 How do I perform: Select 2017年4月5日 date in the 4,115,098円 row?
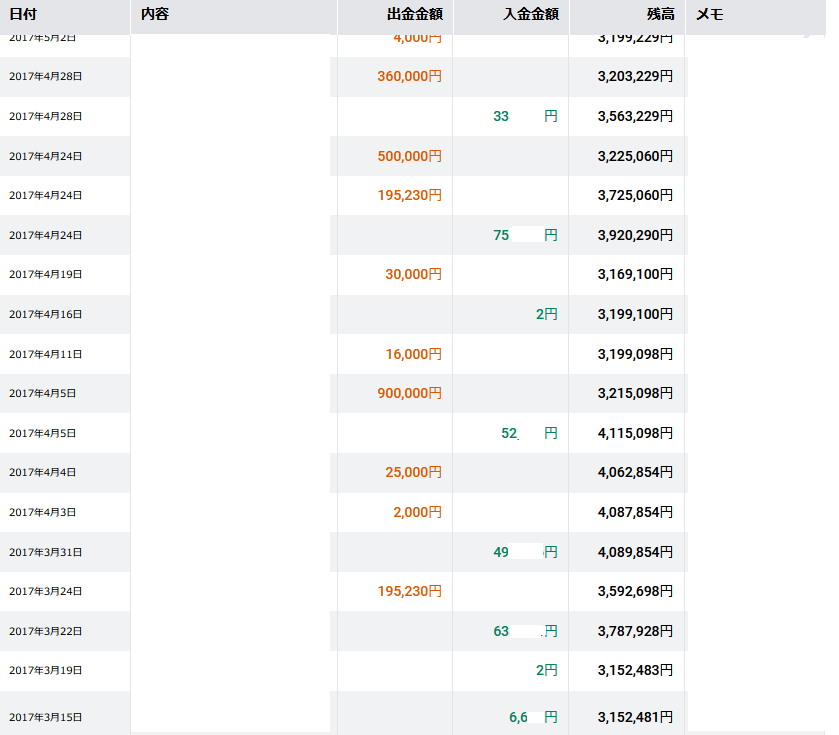42,433
